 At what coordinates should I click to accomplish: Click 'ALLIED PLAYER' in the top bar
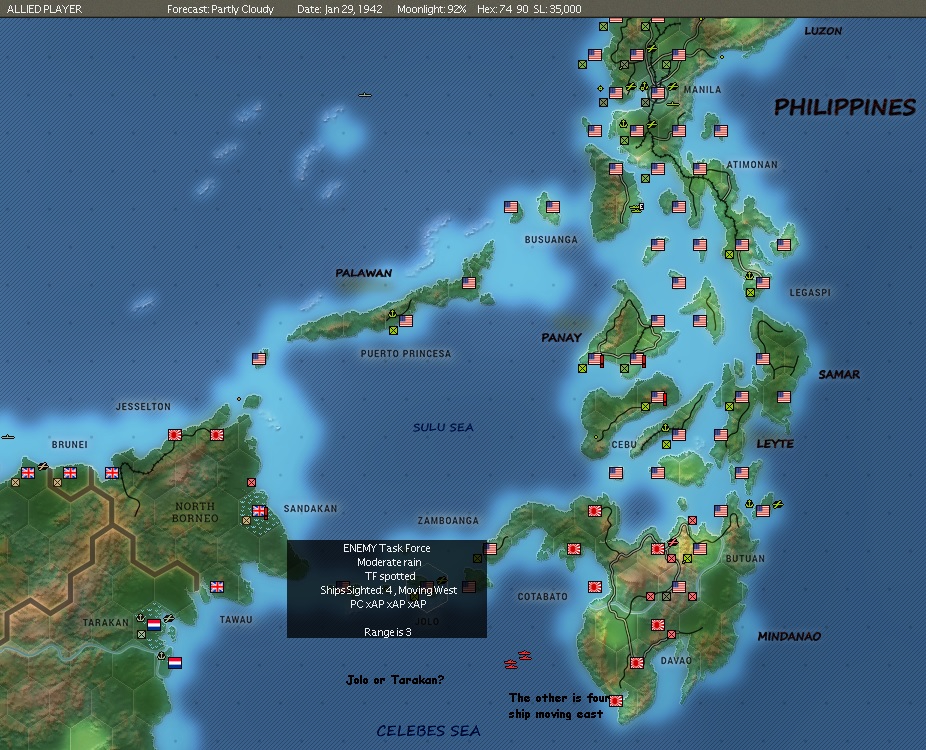pyautogui.click(x=44, y=9)
